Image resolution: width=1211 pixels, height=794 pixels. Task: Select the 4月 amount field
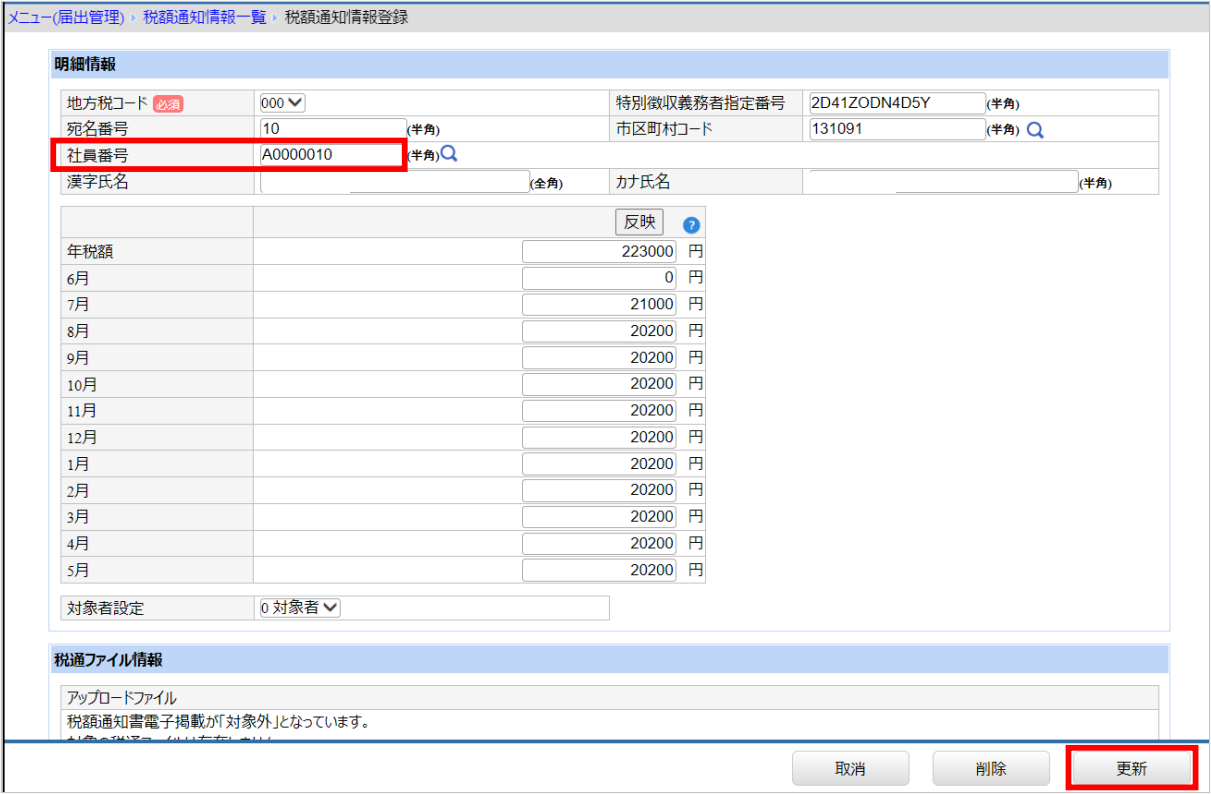point(600,543)
